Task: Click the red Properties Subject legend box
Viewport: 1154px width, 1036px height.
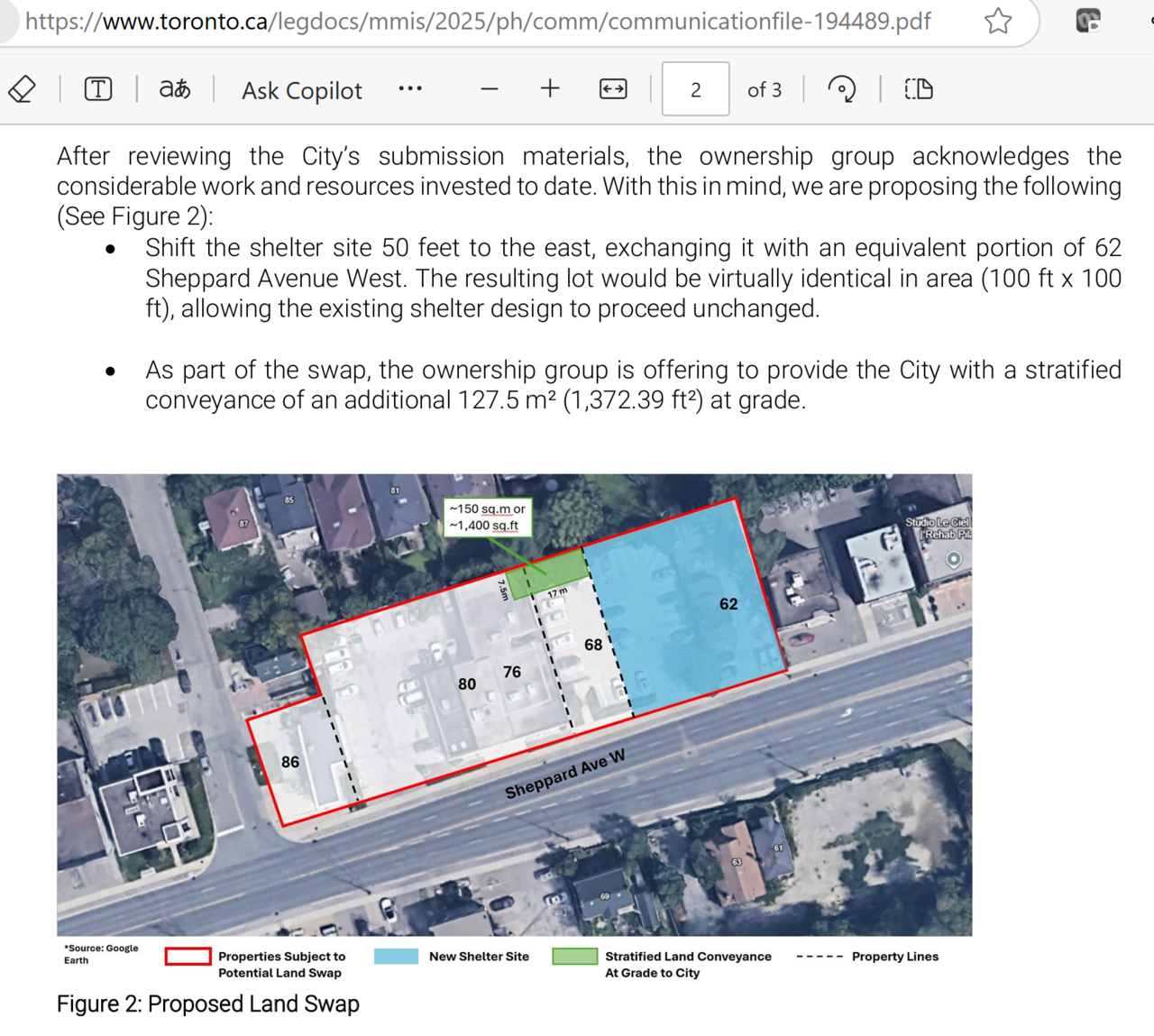Action: pyautogui.click(x=188, y=957)
